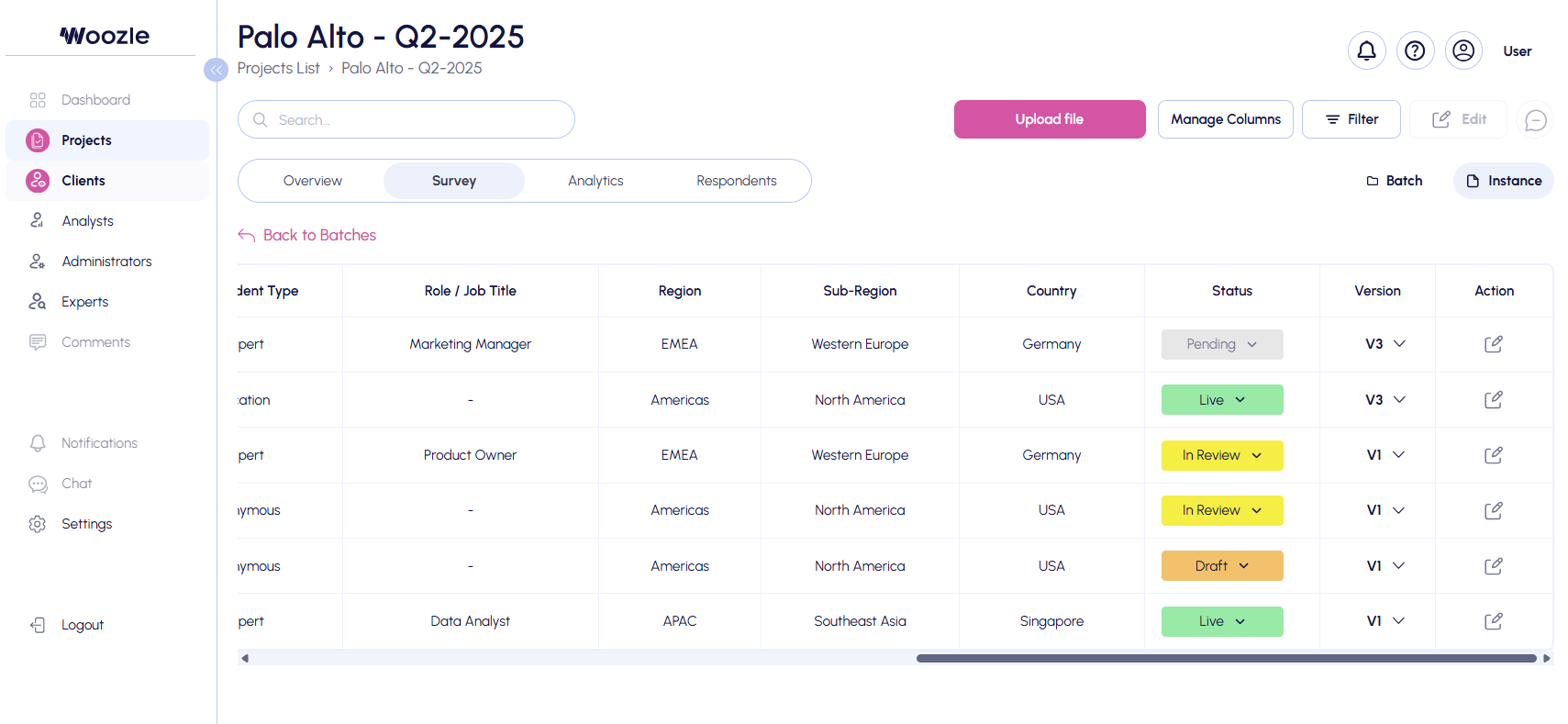Viewport: 1568px width, 724px height.
Task: Open the help question mark icon
Action: click(1415, 50)
